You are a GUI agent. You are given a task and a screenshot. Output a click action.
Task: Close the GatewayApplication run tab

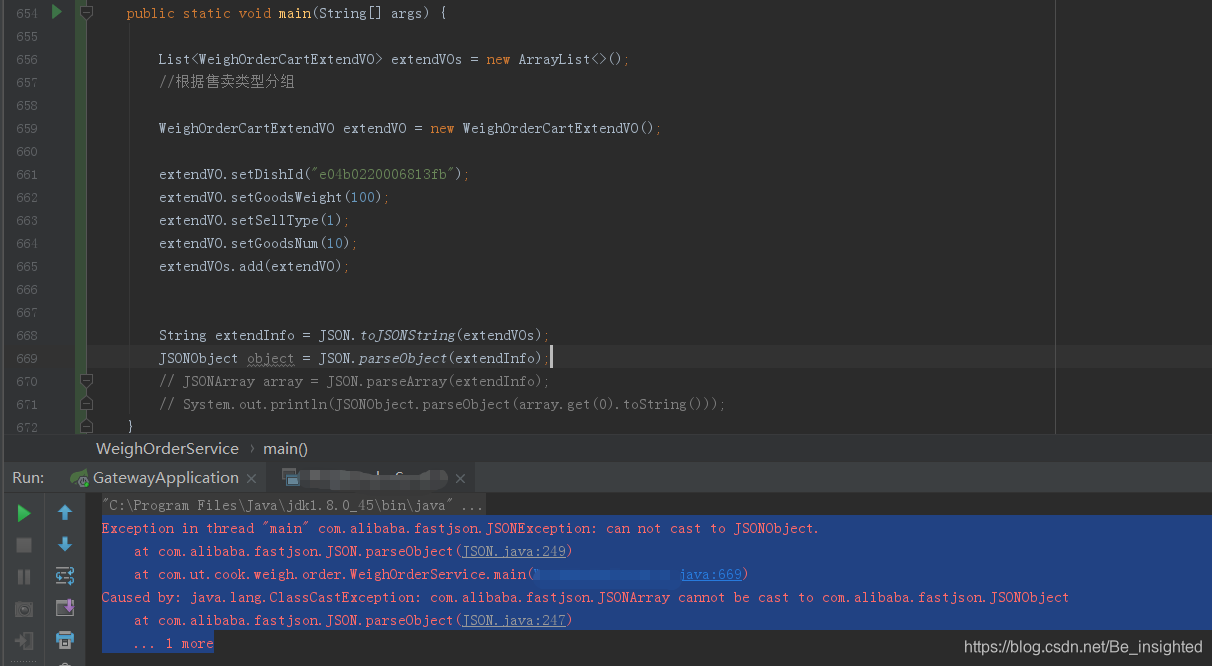(250, 478)
